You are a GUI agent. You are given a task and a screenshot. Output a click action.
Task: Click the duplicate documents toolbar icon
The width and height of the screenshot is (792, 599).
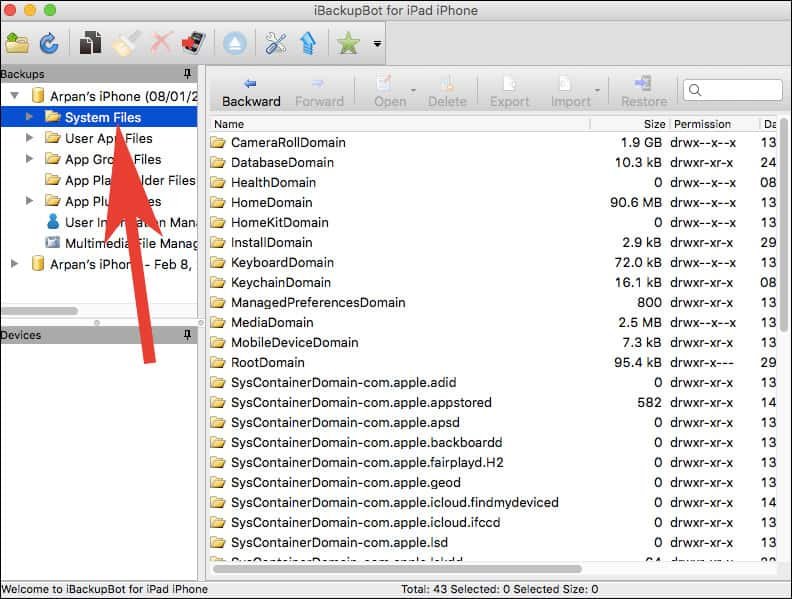click(x=92, y=43)
